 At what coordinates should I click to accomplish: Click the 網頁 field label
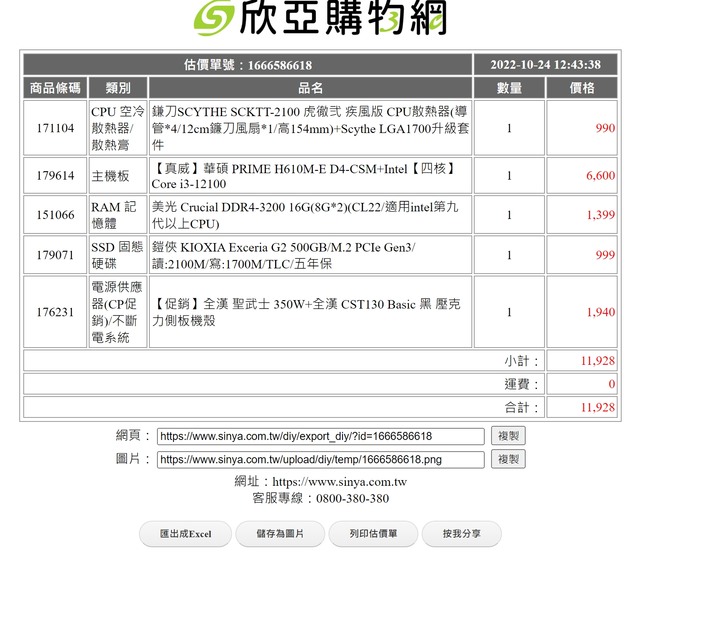pyautogui.click(x=133, y=435)
